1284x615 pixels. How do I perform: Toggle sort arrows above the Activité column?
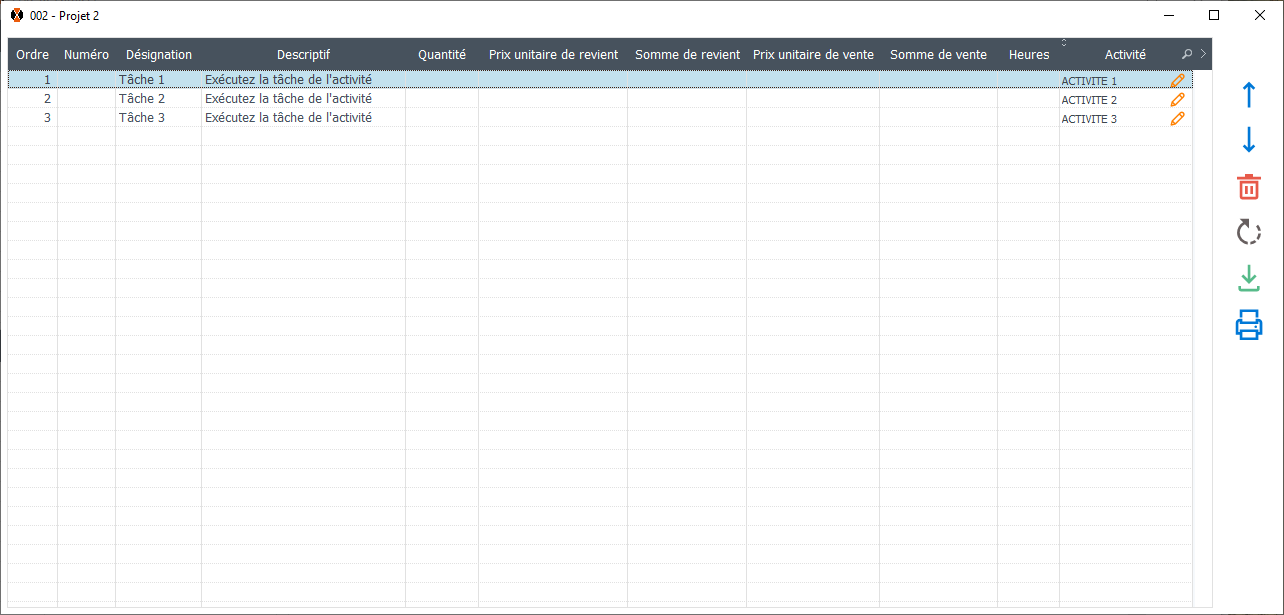pyautogui.click(x=1064, y=43)
